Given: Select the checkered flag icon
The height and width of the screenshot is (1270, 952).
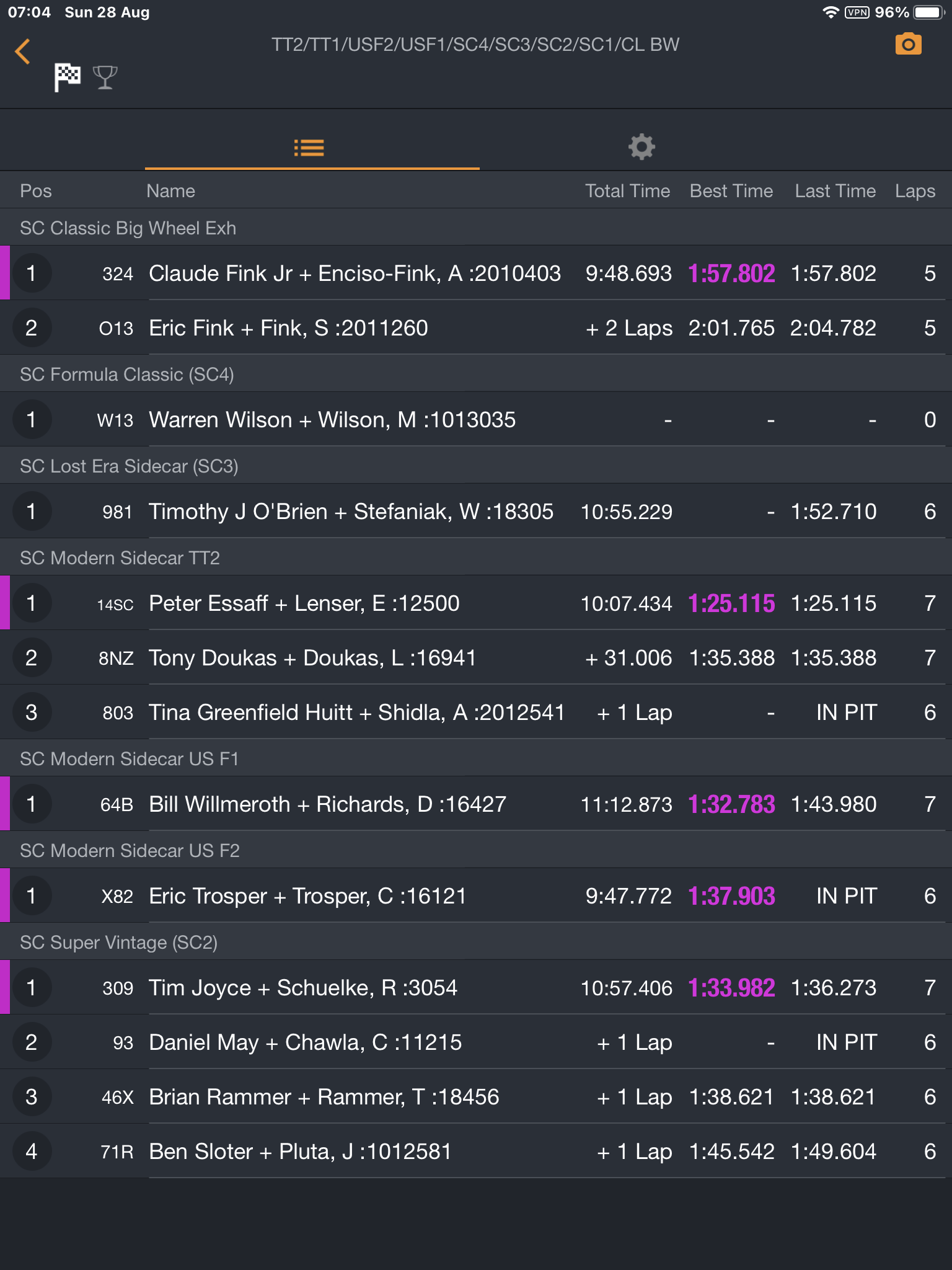Looking at the screenshot, I should [x=67, y=78].
